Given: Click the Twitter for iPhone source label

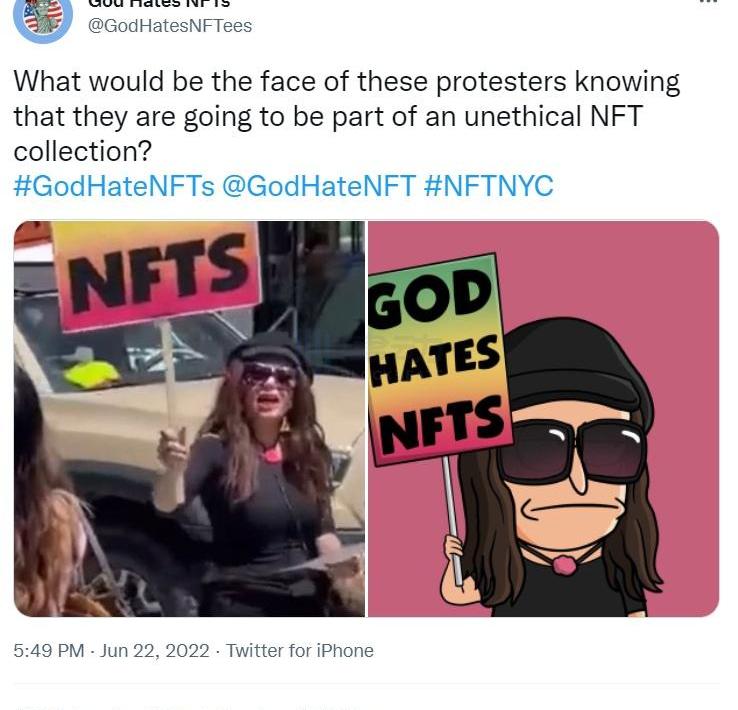Looking at the screenshot, I should pyautogui.click(x=300, y=651).
